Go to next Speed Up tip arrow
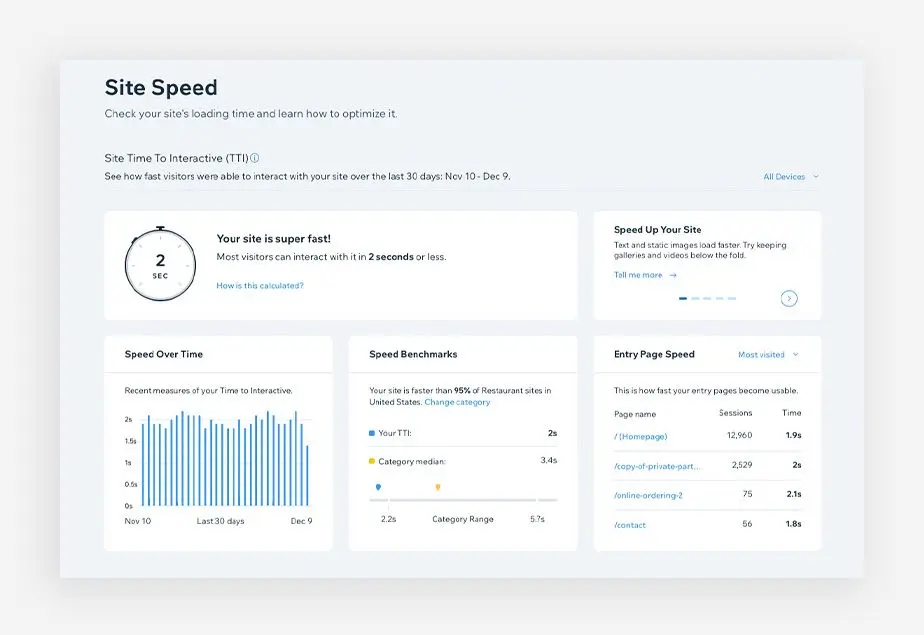Viewport: 924px width, 635px height. pos(789,299)
